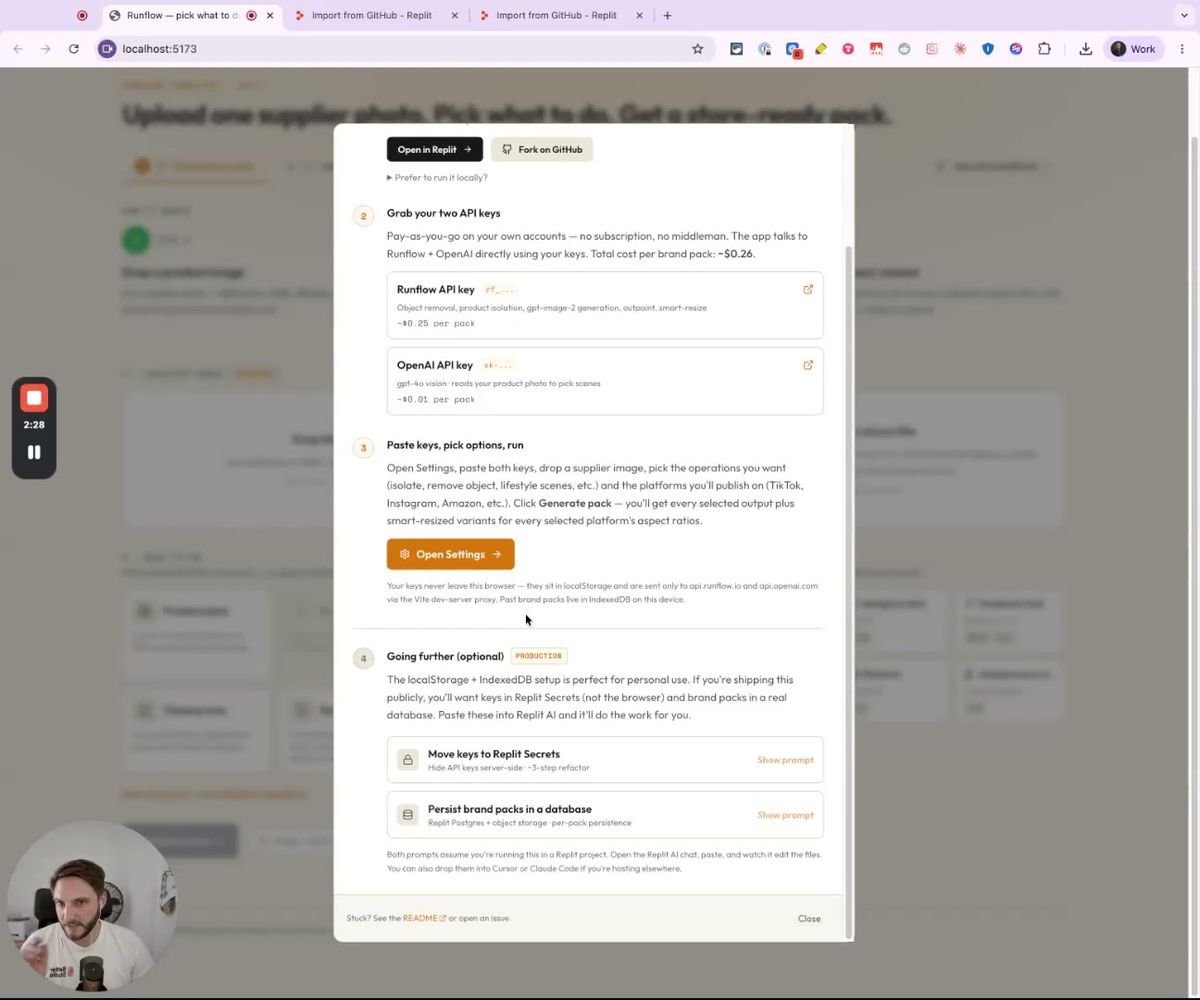Open the README link in dialog footer
The width and height of the screenshot is (1200, 1000).
tap(424, 918)
